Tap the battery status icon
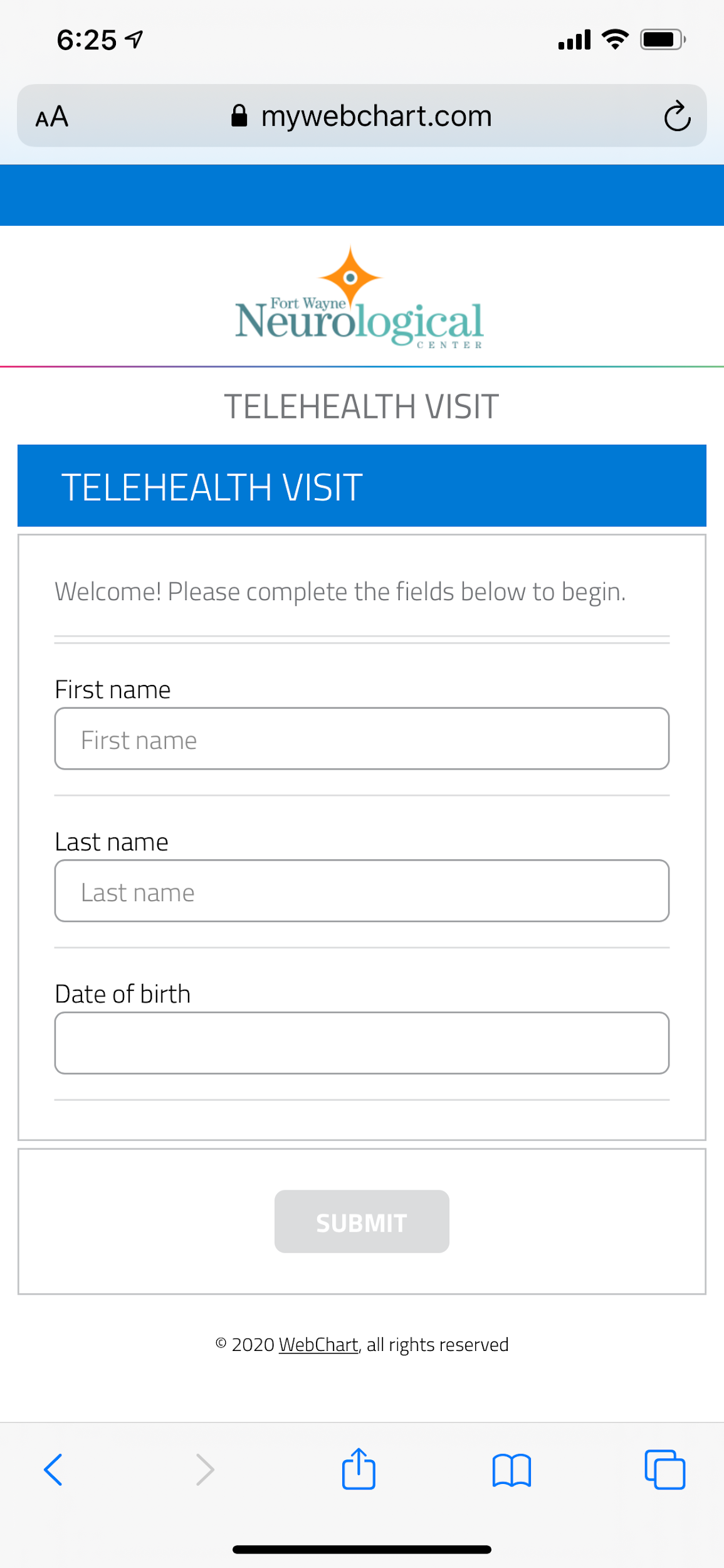 click(662, 40)
